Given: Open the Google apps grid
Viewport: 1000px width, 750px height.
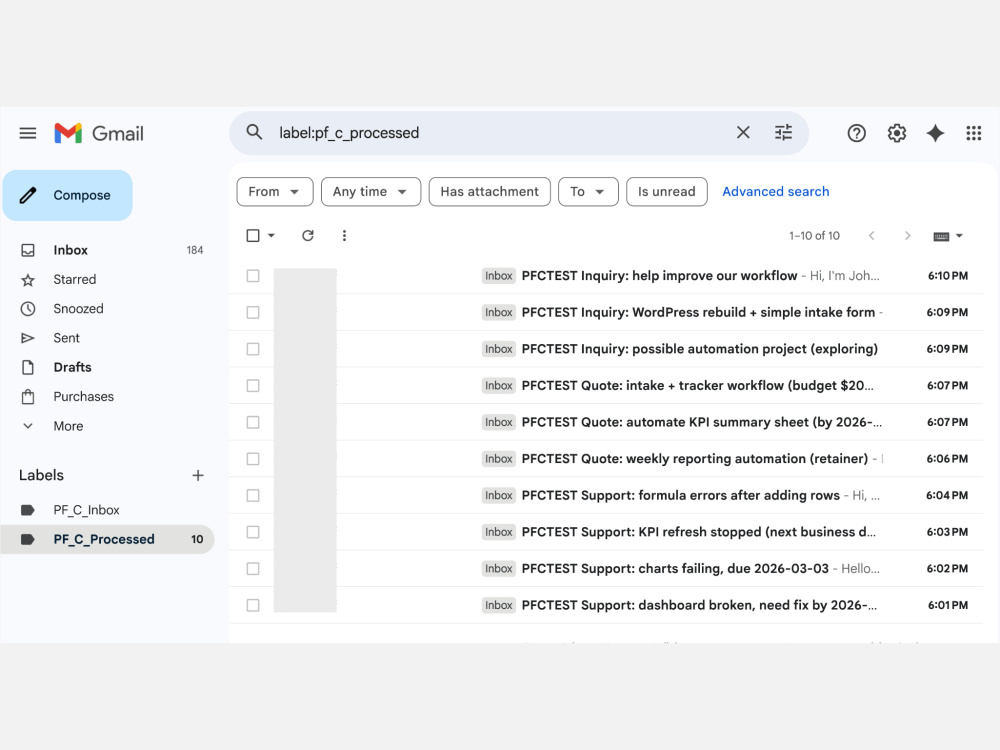Looking at the screenshot, I should click(973, 133).
